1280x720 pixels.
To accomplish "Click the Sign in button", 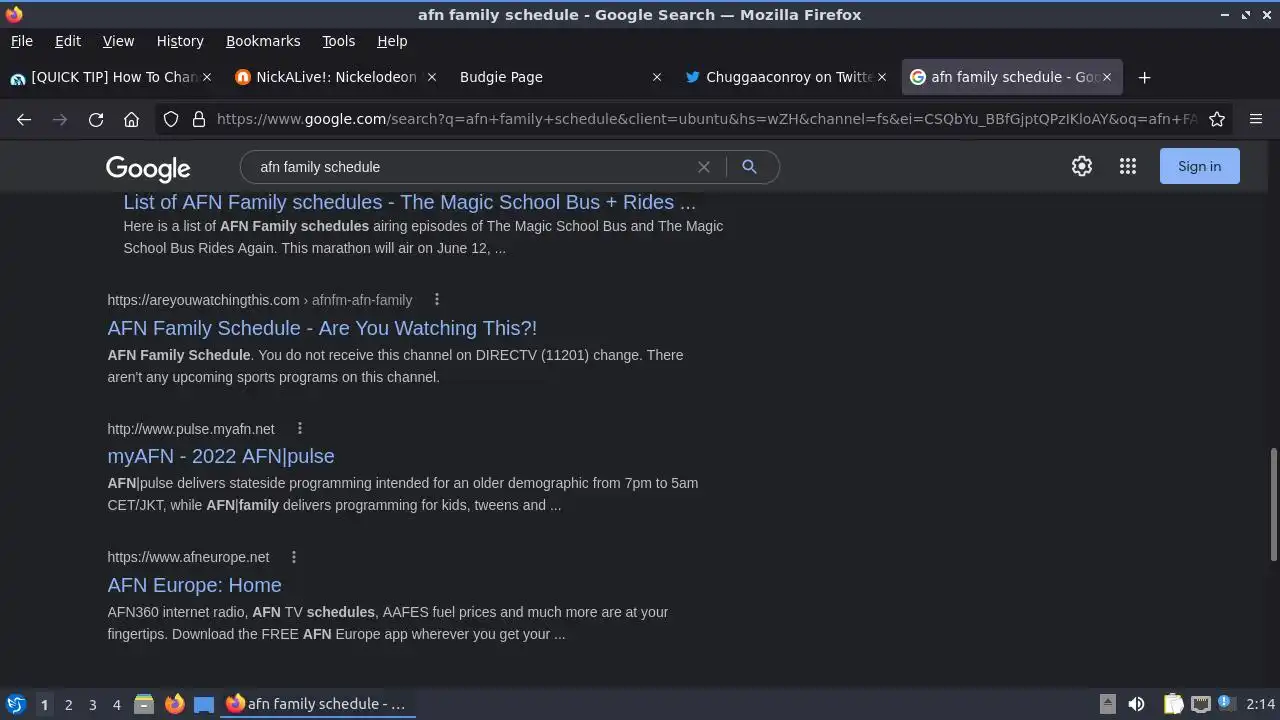I will click(x=1199, y=166).
